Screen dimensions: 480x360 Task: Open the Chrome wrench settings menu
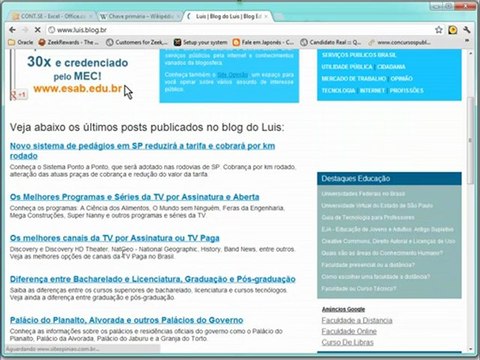click(467, 30)
